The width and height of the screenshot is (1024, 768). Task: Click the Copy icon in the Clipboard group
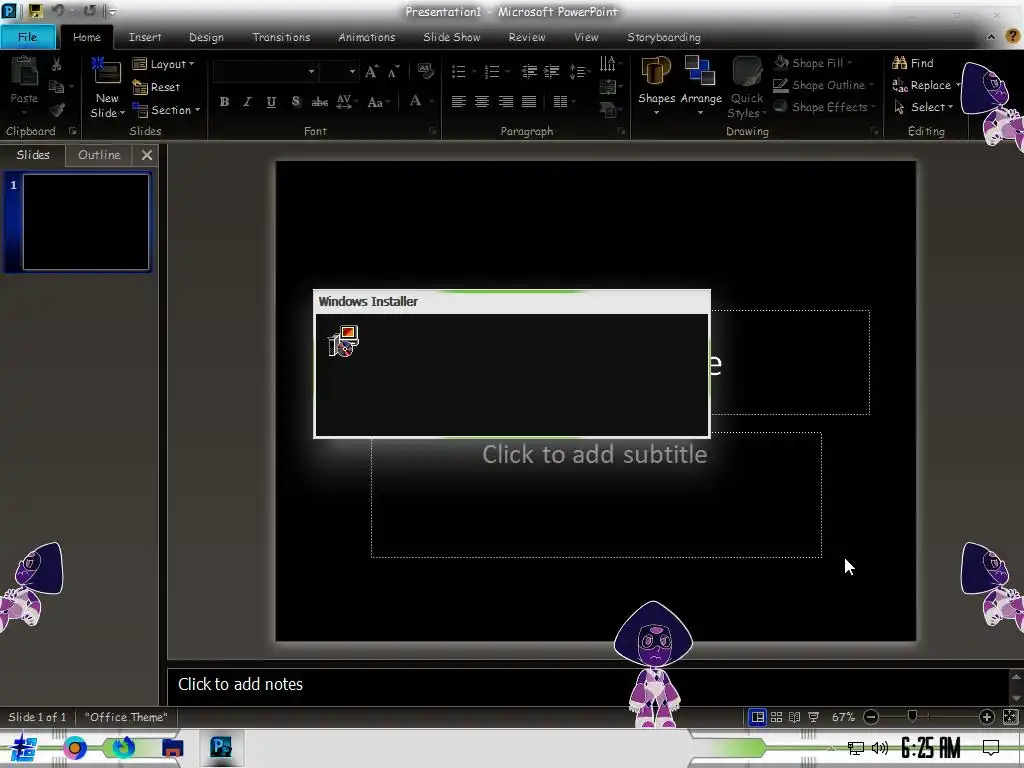(57, 86)
